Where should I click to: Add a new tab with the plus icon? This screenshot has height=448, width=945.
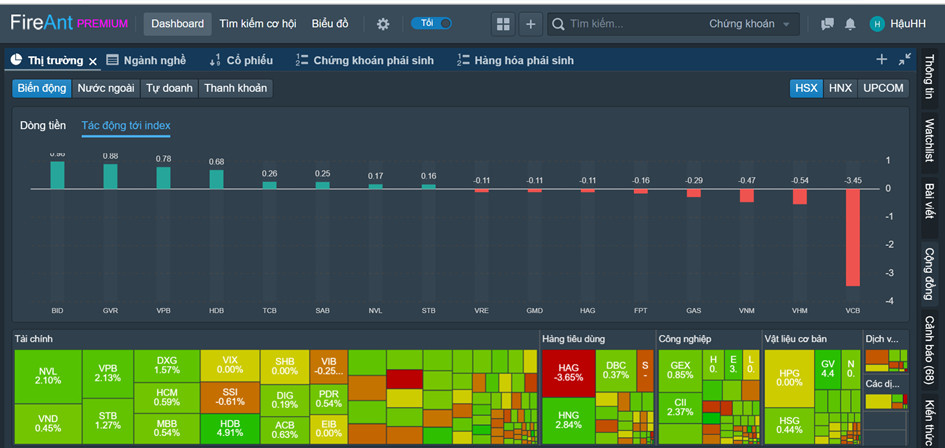(881, 60)
